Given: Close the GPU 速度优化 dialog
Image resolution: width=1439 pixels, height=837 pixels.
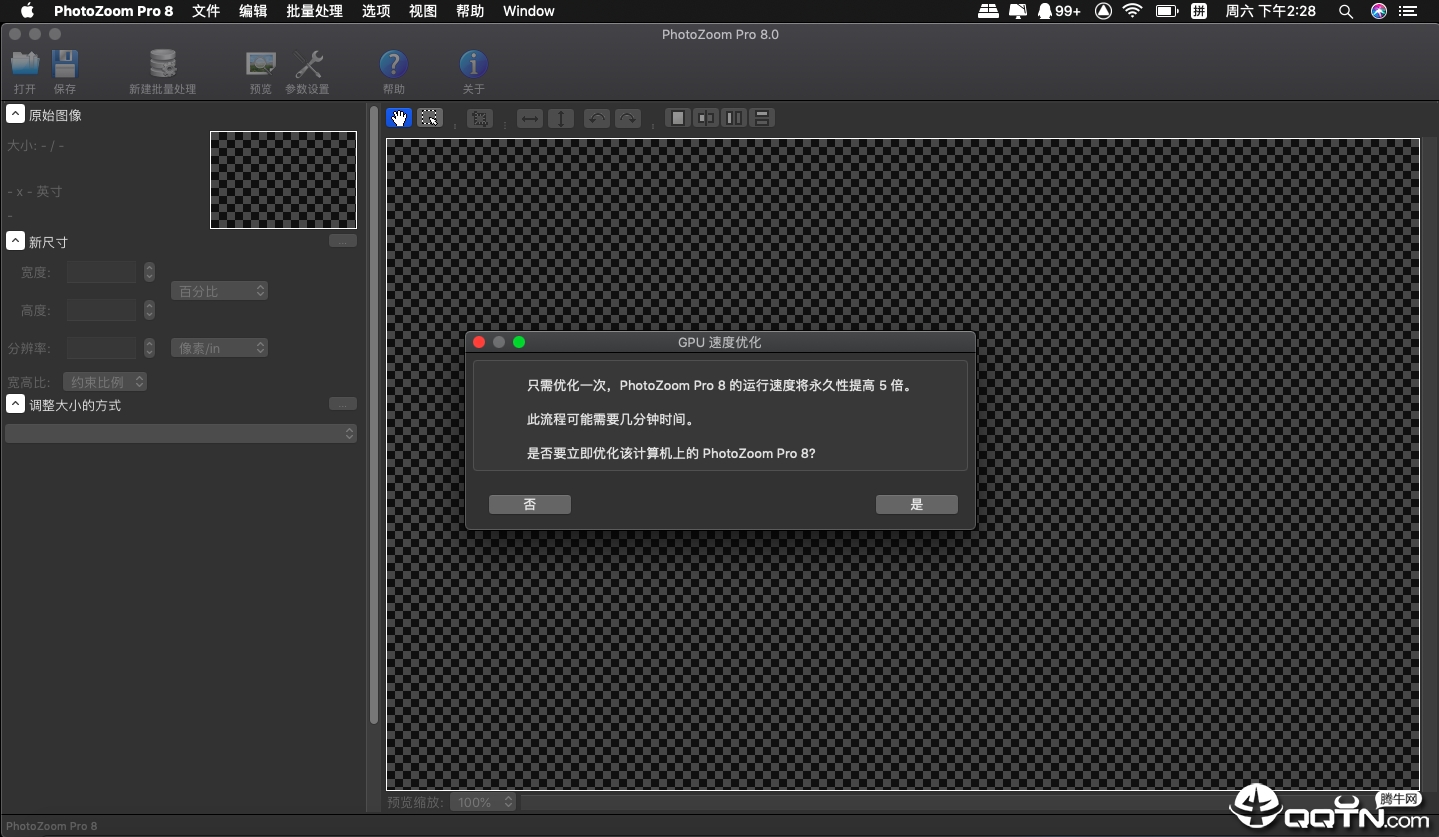Looking at the screenshot, I should [x=479, y=342].
